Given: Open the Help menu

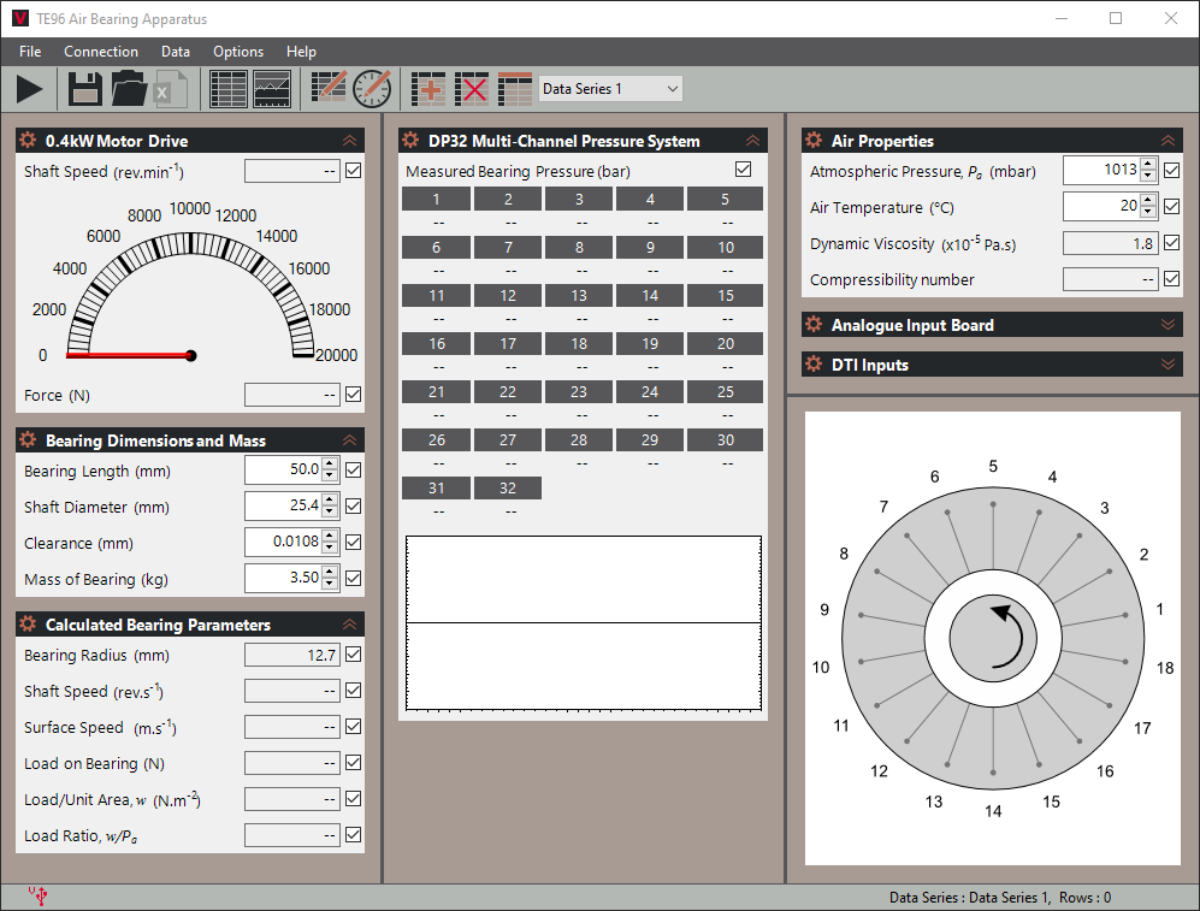Looking at the screenshot, I should [x=301, y=52].
